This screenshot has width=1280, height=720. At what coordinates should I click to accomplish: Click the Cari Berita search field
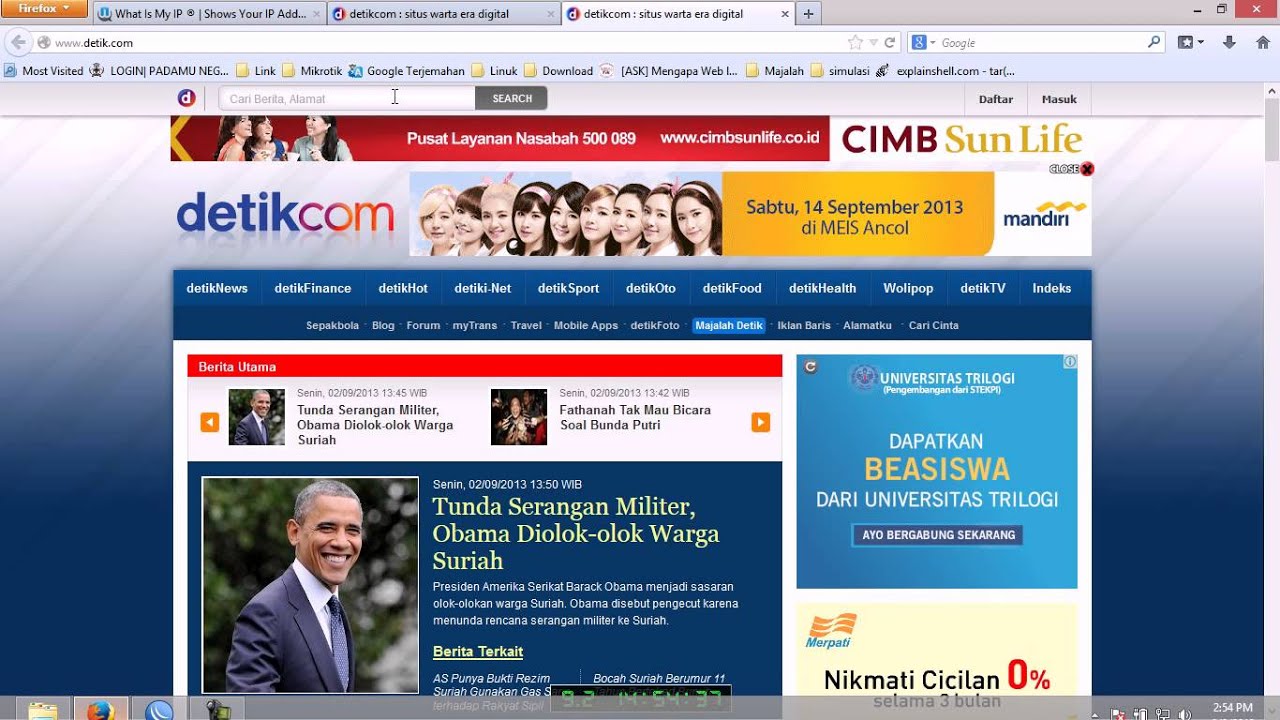pyautogui.click(x=347, y=98)
